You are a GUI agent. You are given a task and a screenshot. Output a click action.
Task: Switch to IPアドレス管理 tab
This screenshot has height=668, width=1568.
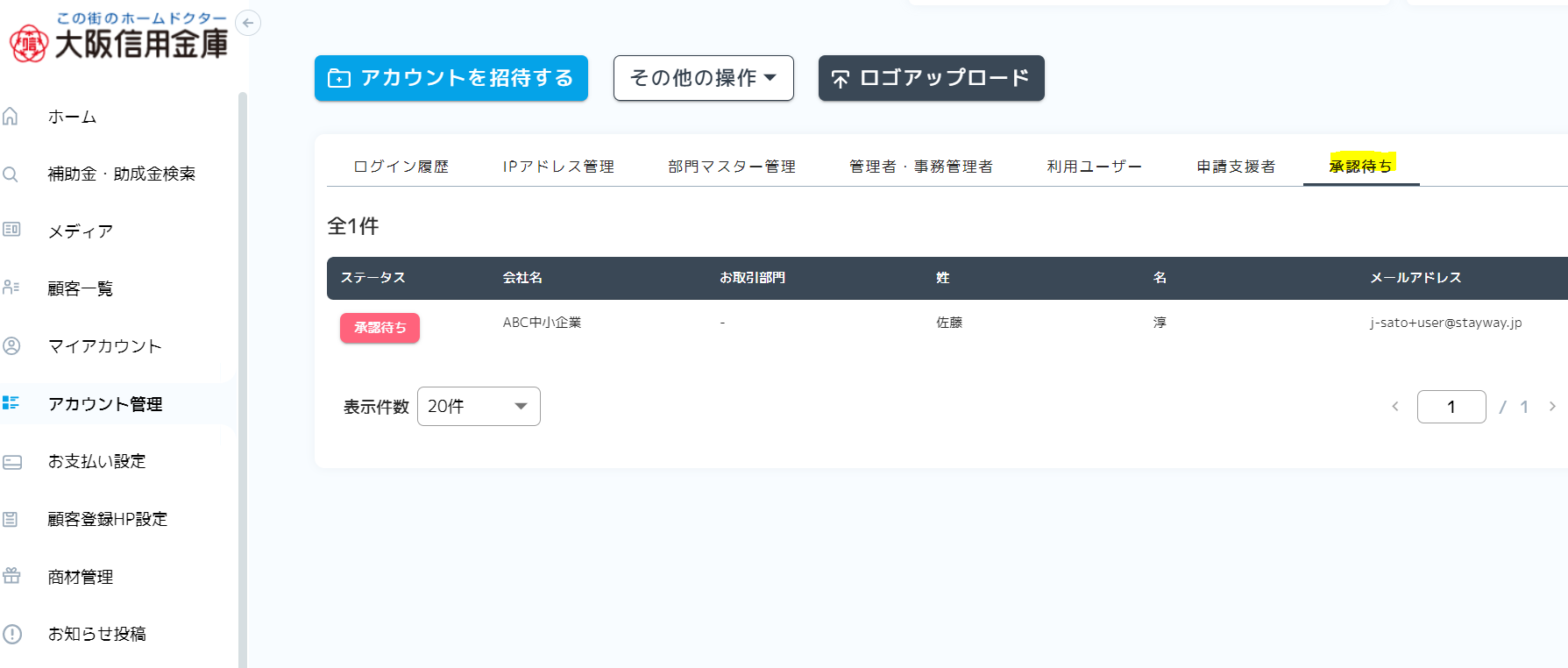click(x=558, y=167)
